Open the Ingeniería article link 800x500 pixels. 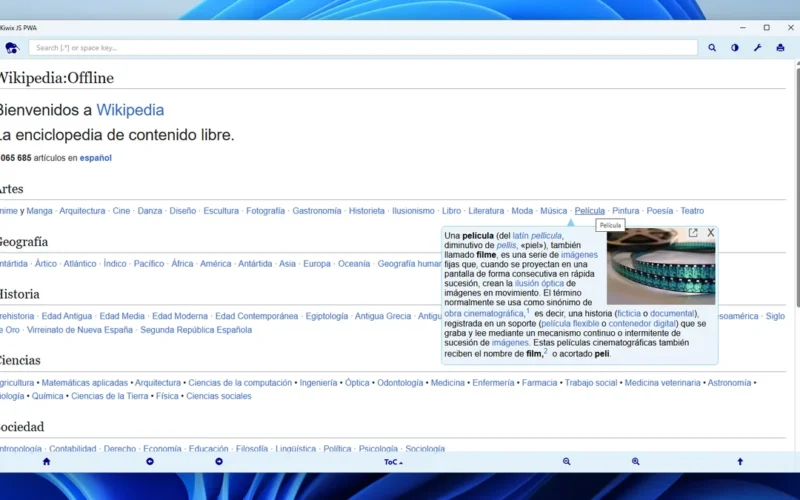pos(318,383)
